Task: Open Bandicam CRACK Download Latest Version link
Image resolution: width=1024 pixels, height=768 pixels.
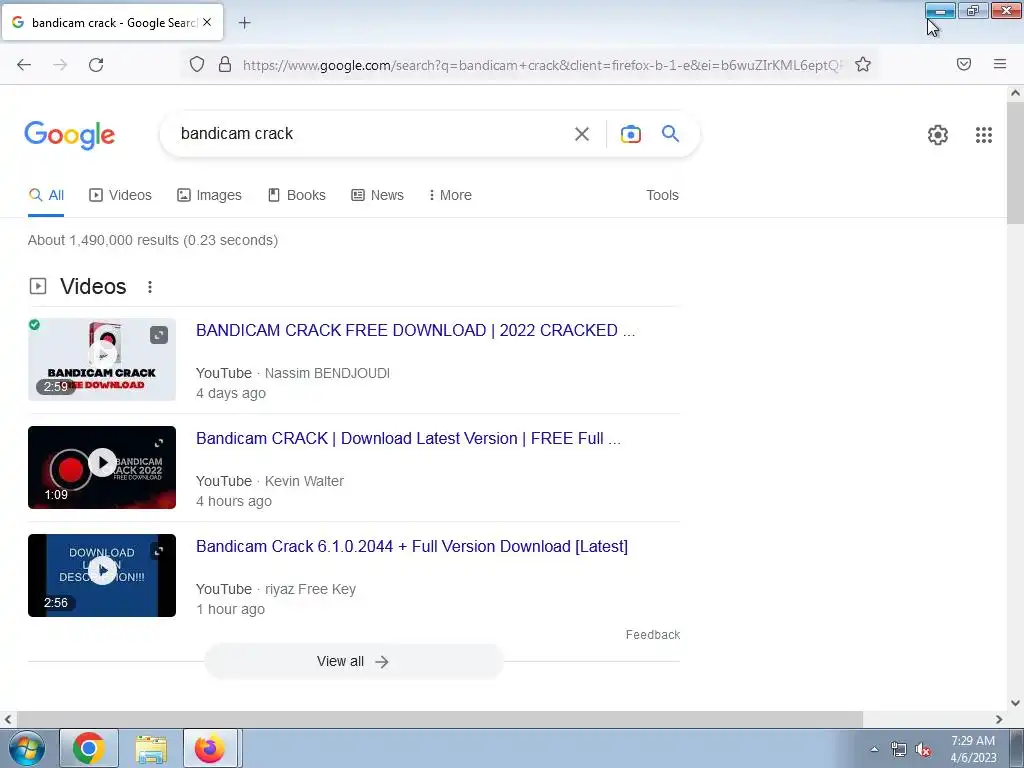Action: pyautogui.click(x=408, y=438)
